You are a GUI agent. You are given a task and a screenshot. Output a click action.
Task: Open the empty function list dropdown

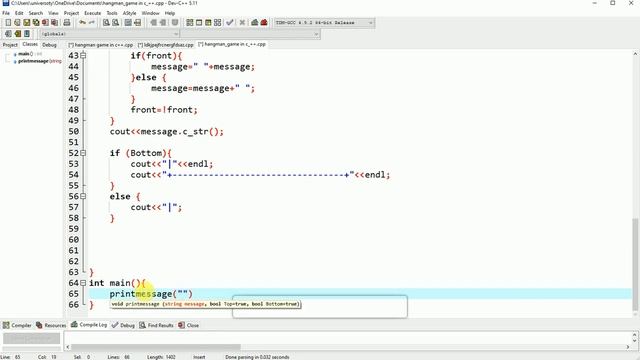[250, 34]
